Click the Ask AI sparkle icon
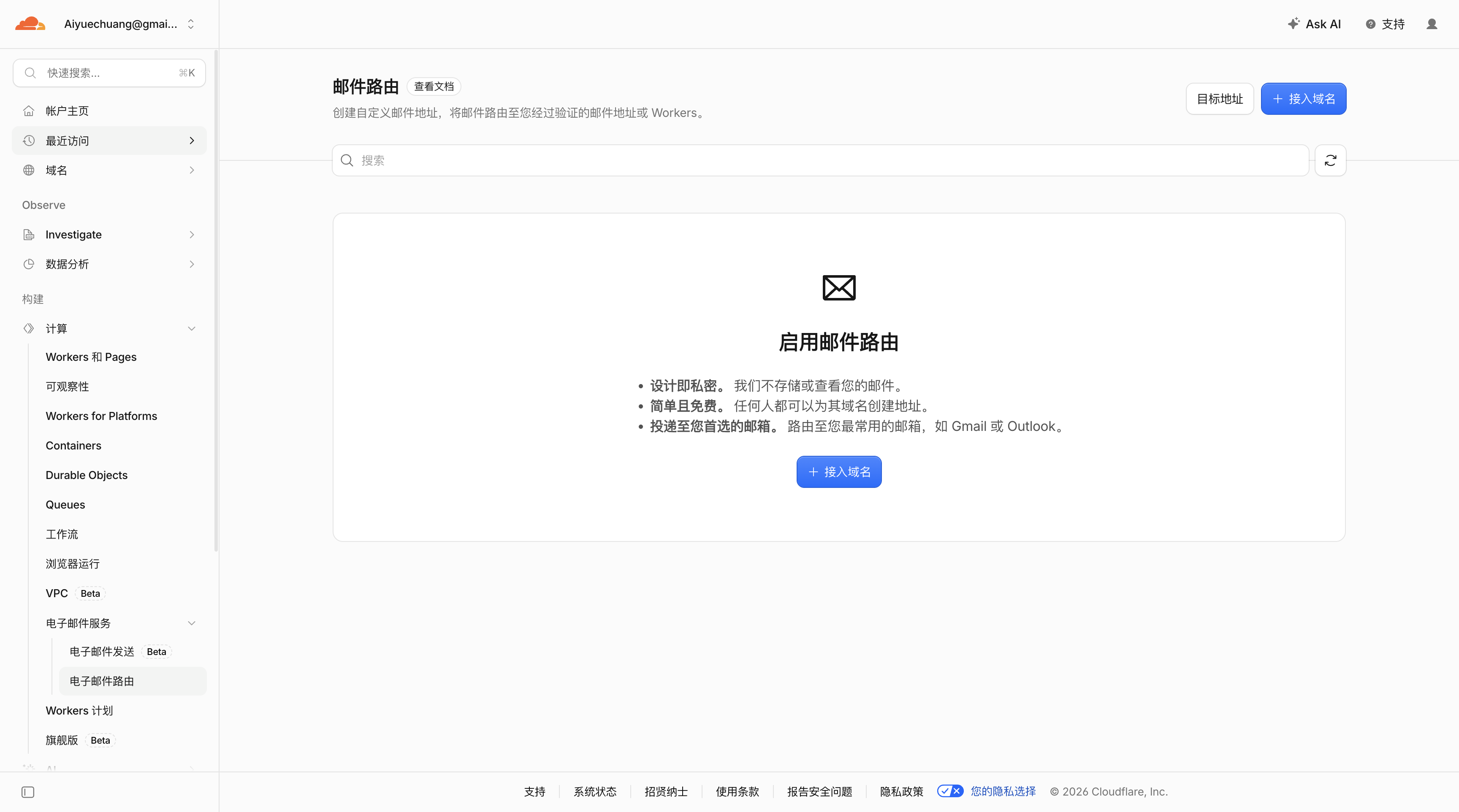The image size is (1459, 812). [1294, 24]
